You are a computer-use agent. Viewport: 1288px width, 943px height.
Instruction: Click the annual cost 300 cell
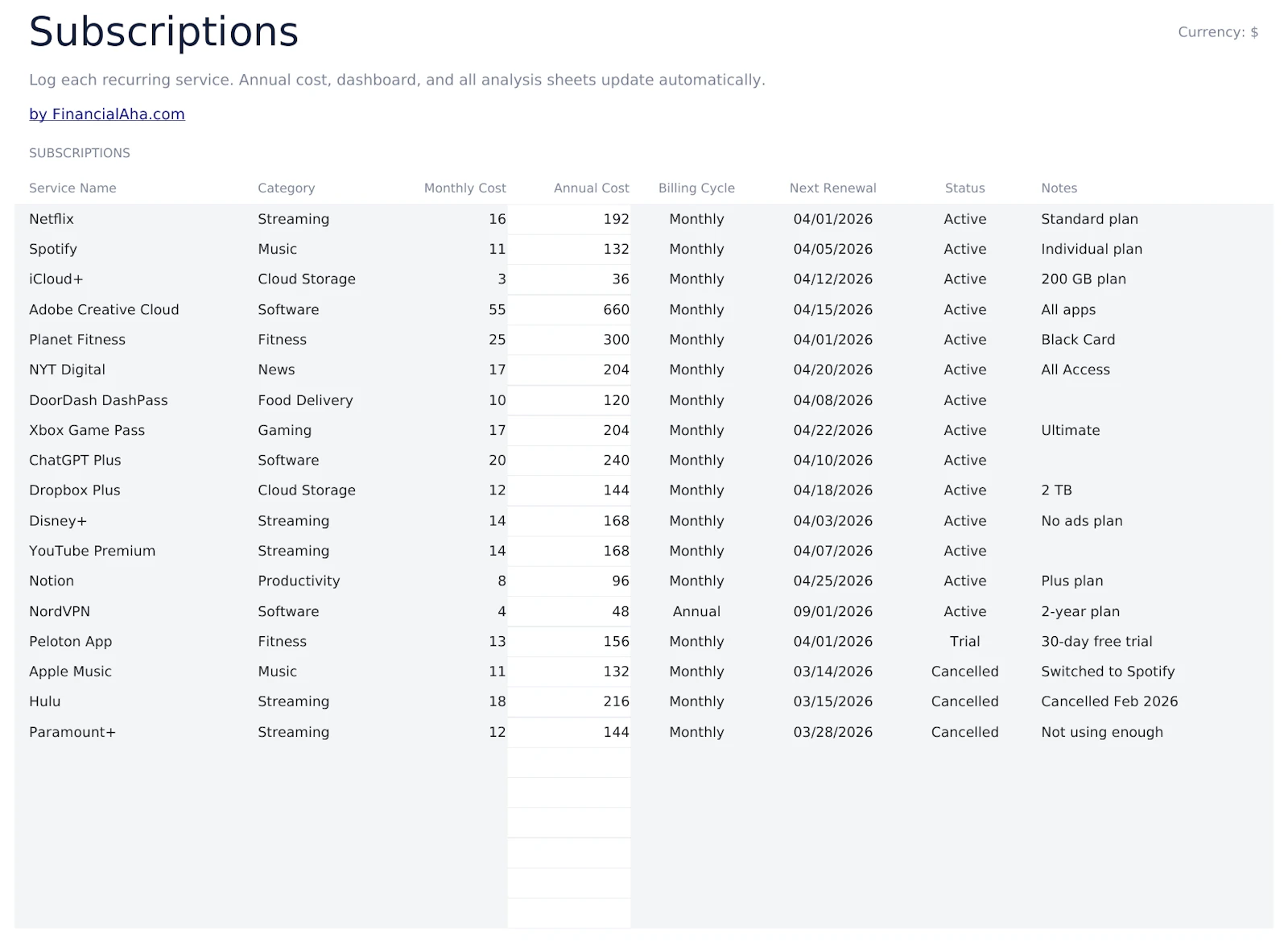[617, 339]
